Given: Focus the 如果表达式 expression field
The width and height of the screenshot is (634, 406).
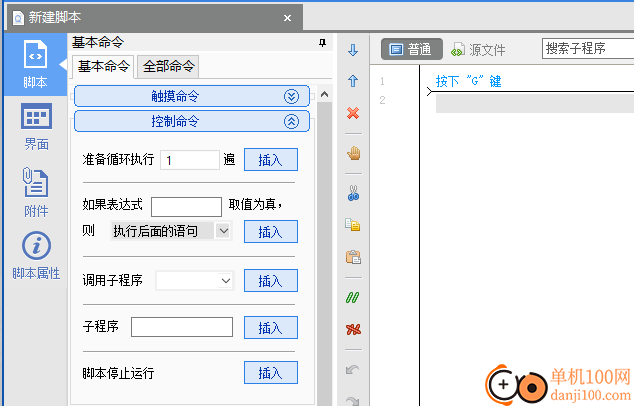Looking at the screenshot, I should tap(186, 207).
